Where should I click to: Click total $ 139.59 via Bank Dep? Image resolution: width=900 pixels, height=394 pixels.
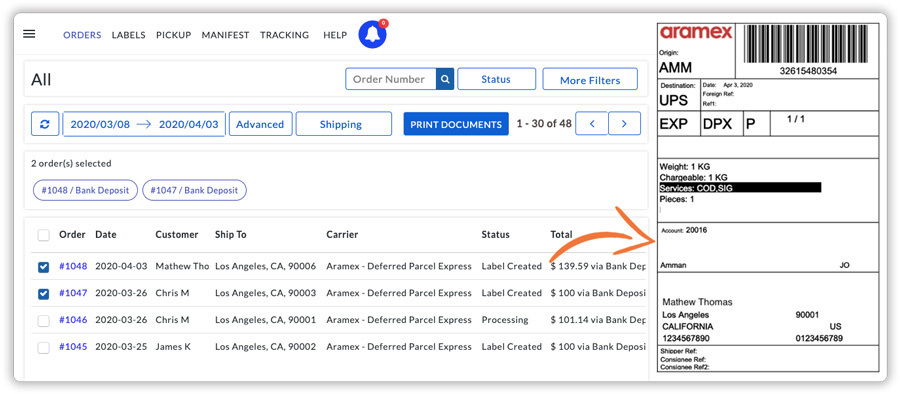[x=598, y=266]
